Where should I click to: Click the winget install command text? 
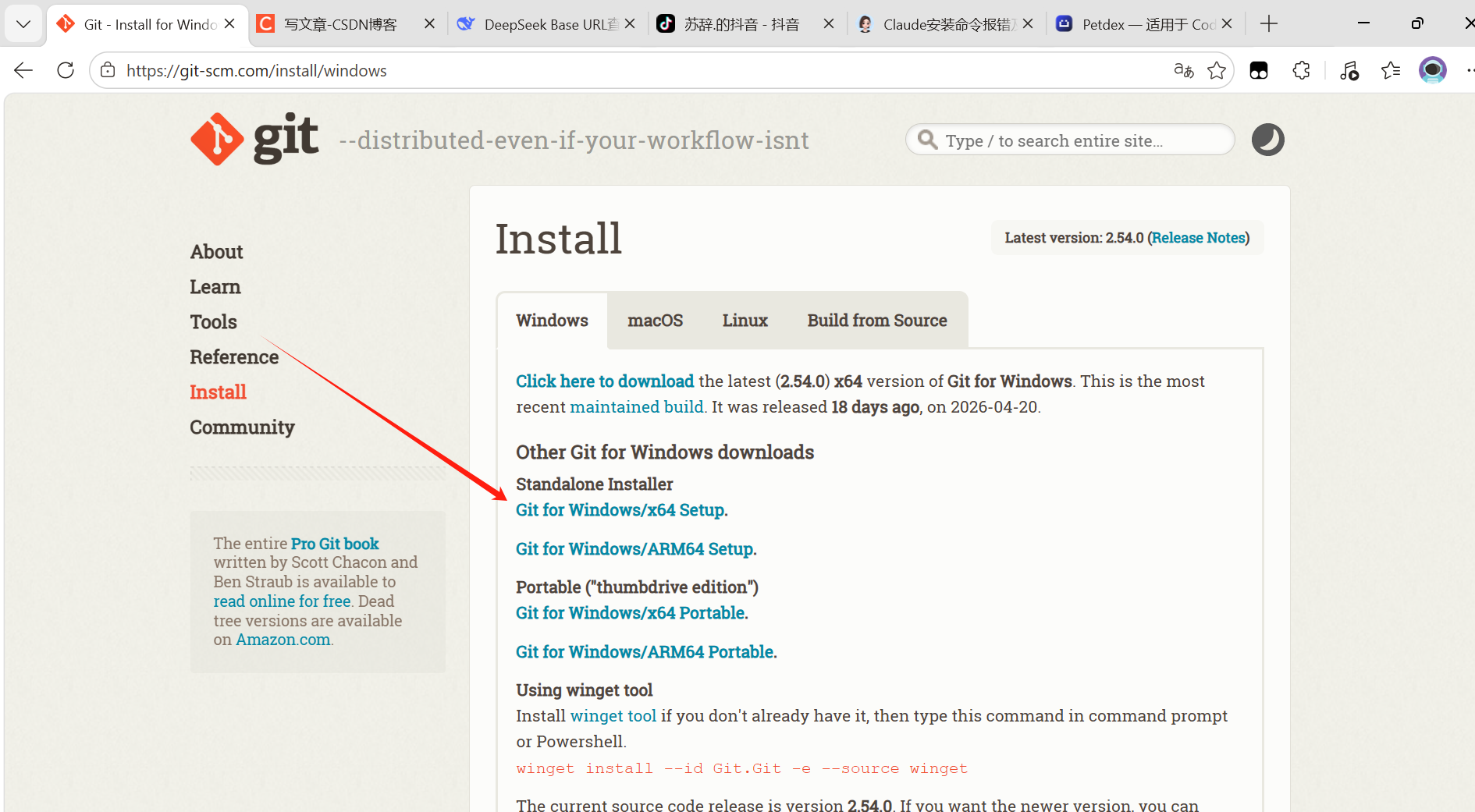742,769
